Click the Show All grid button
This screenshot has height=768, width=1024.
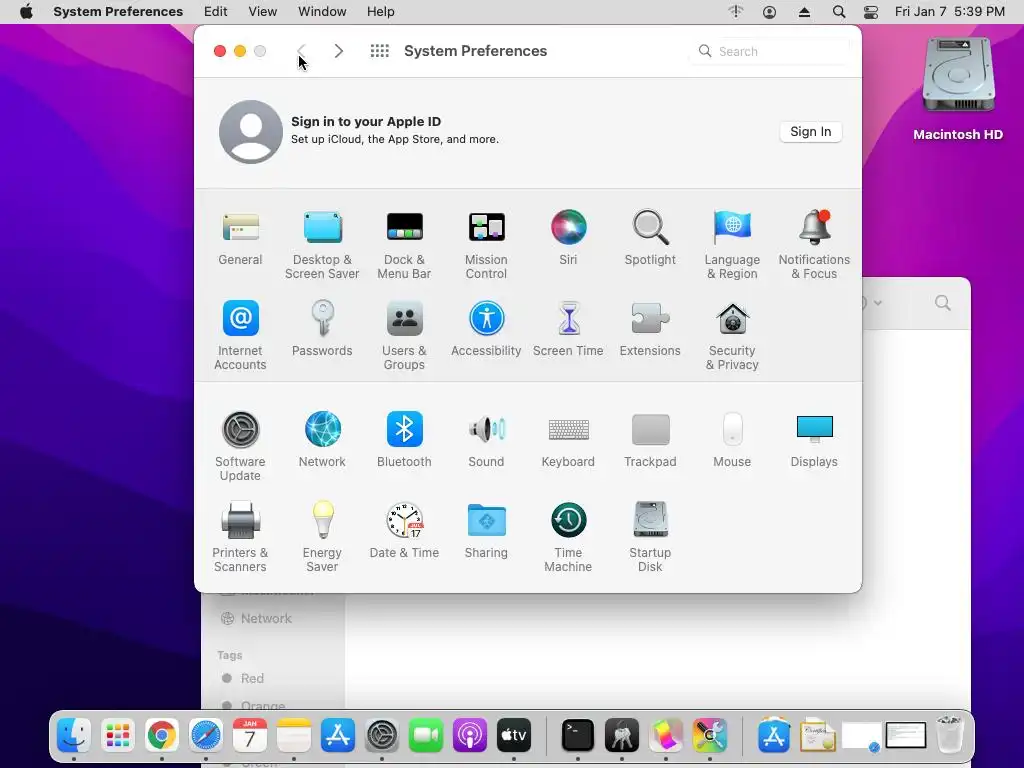379,51
